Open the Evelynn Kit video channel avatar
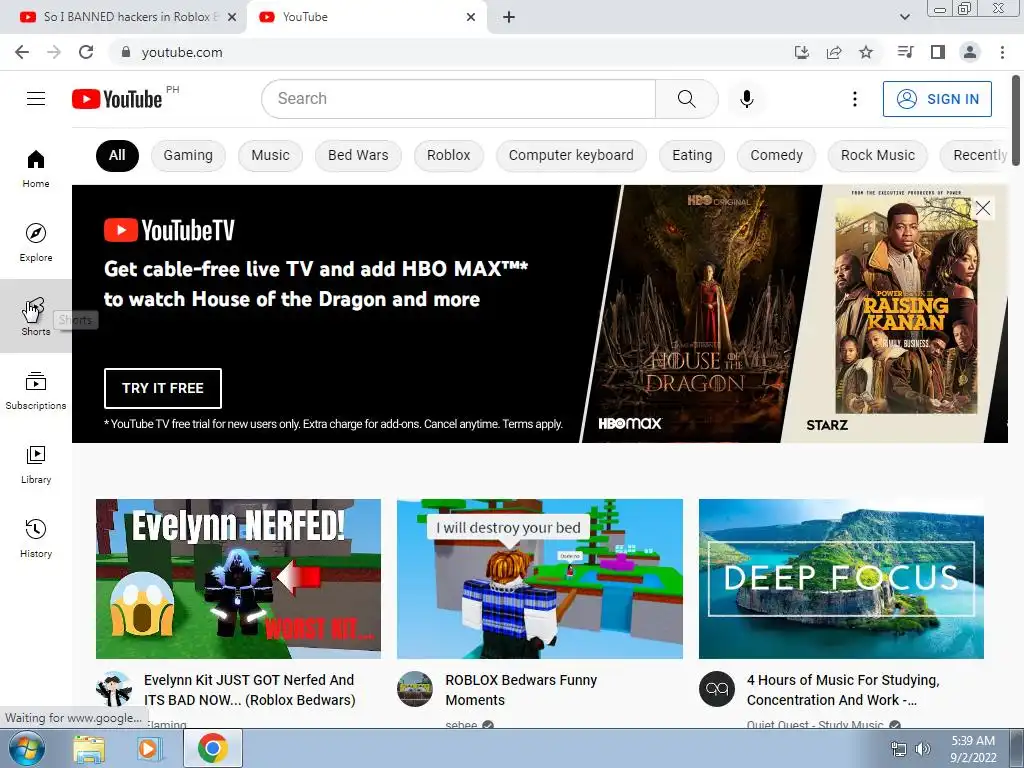 (x=114, y=689)
